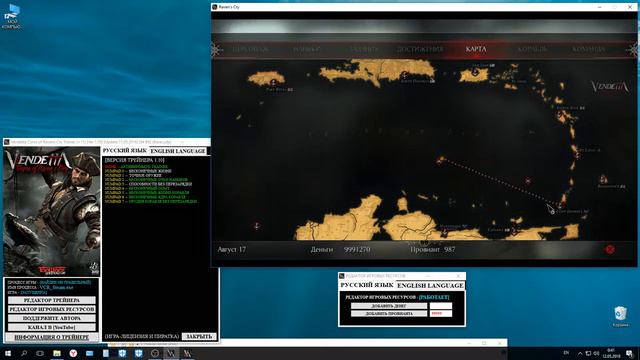Click РЕДАКТОР ИГРОВЫХ РЕСУРСОВ button
Screen dimensions: 640x360
click(x=51, y=309)
